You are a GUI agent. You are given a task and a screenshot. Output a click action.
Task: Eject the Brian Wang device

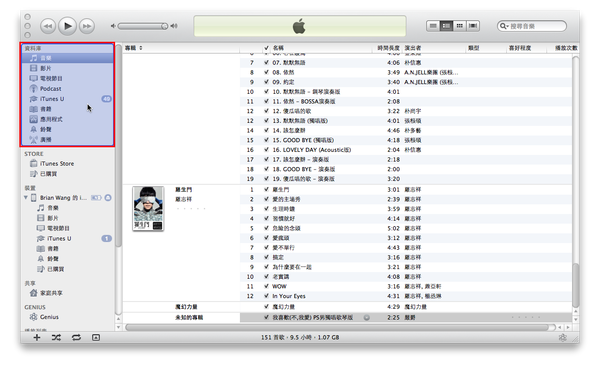coord(108,198)
